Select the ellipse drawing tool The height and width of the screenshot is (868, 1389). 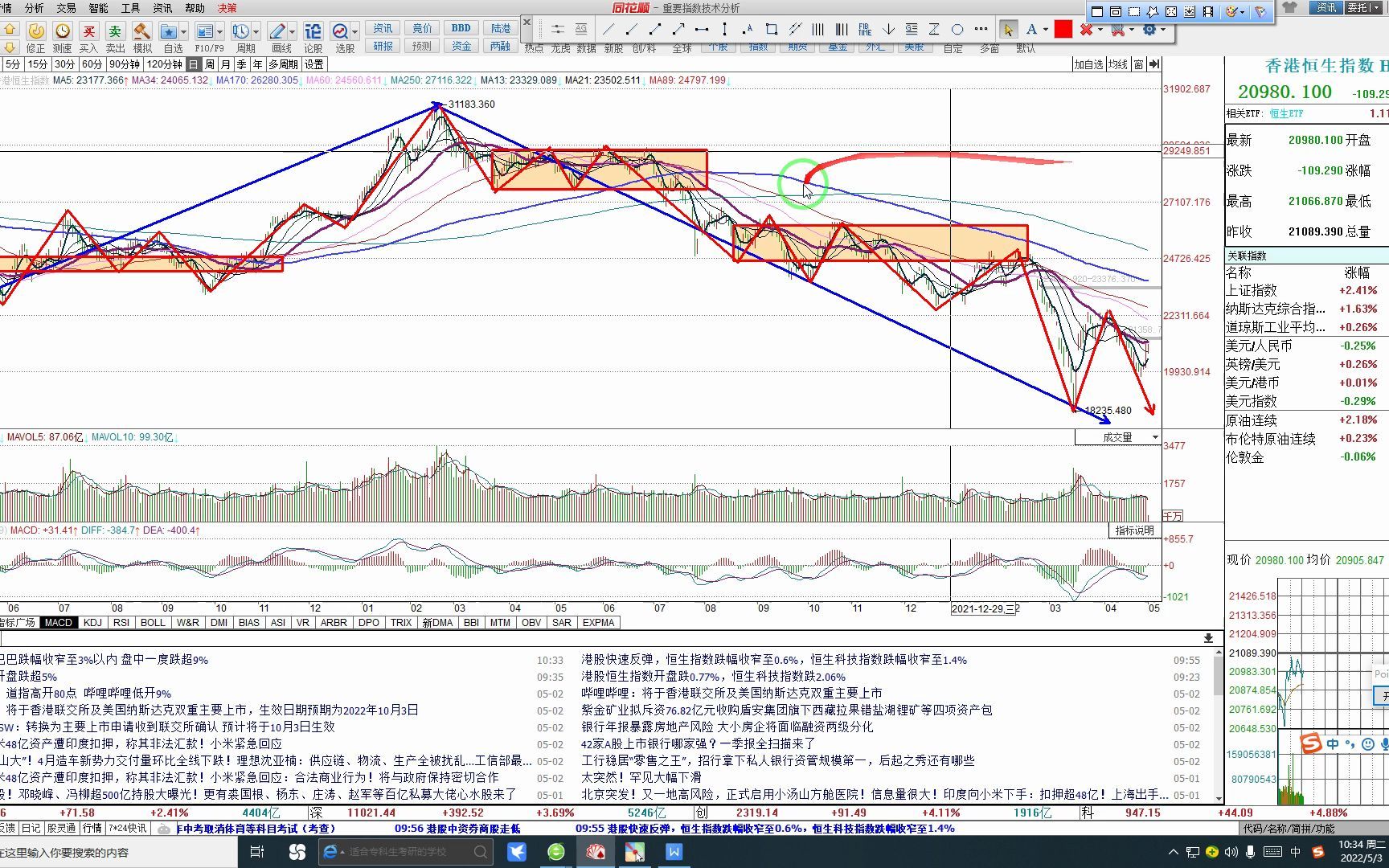957,30
